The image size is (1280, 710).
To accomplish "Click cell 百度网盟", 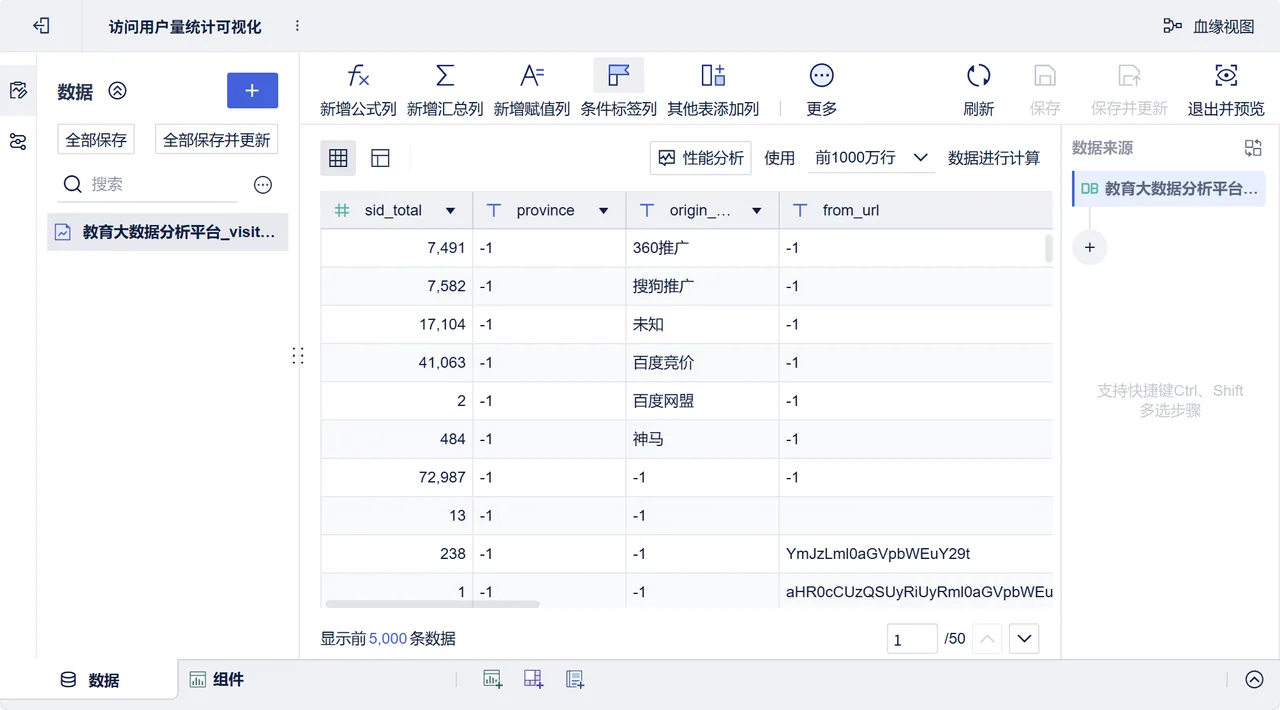I will (x=703, y=401).
